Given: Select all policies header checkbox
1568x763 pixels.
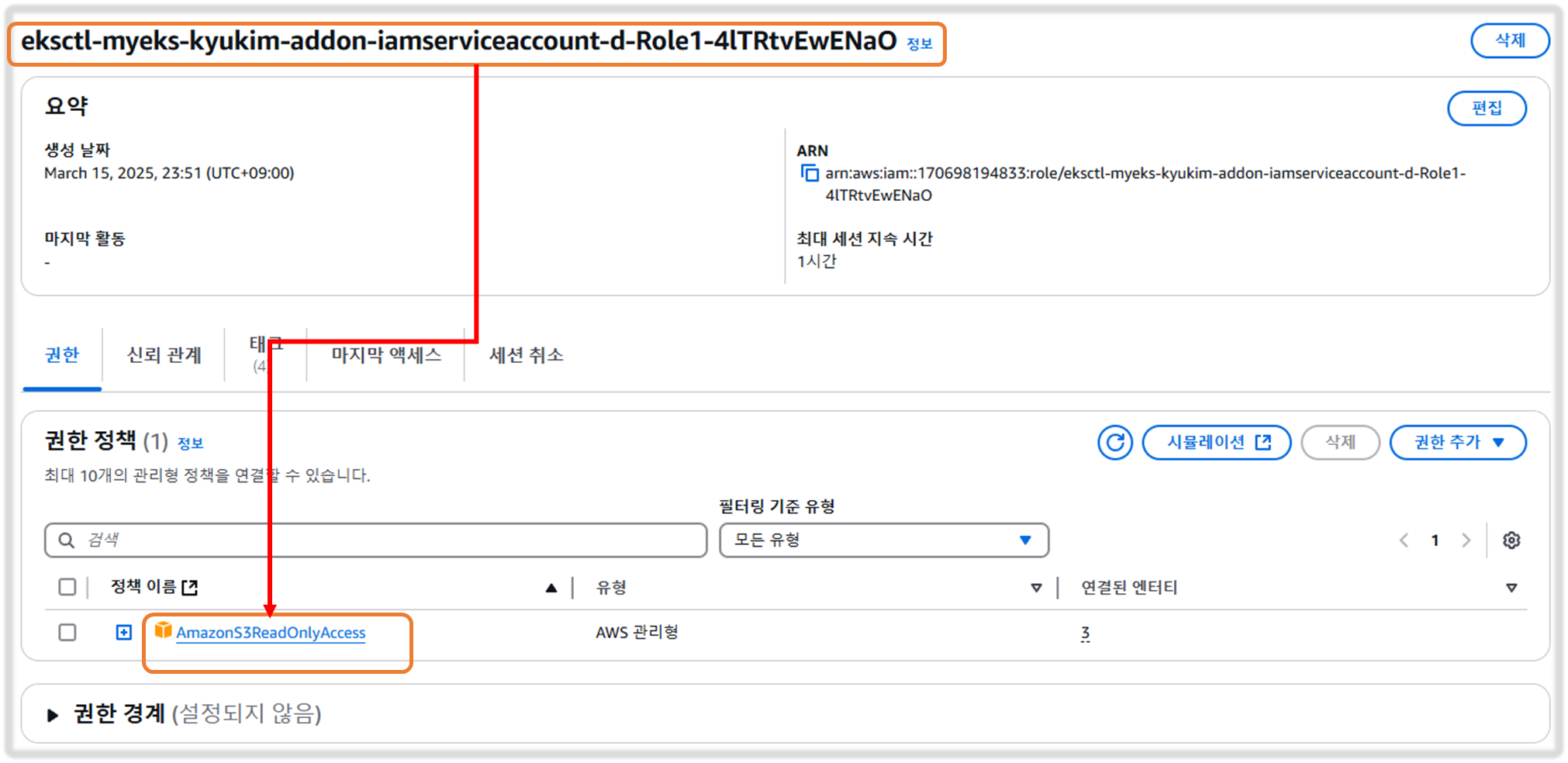Looking at the screenshot, I should tap(67, 587).
